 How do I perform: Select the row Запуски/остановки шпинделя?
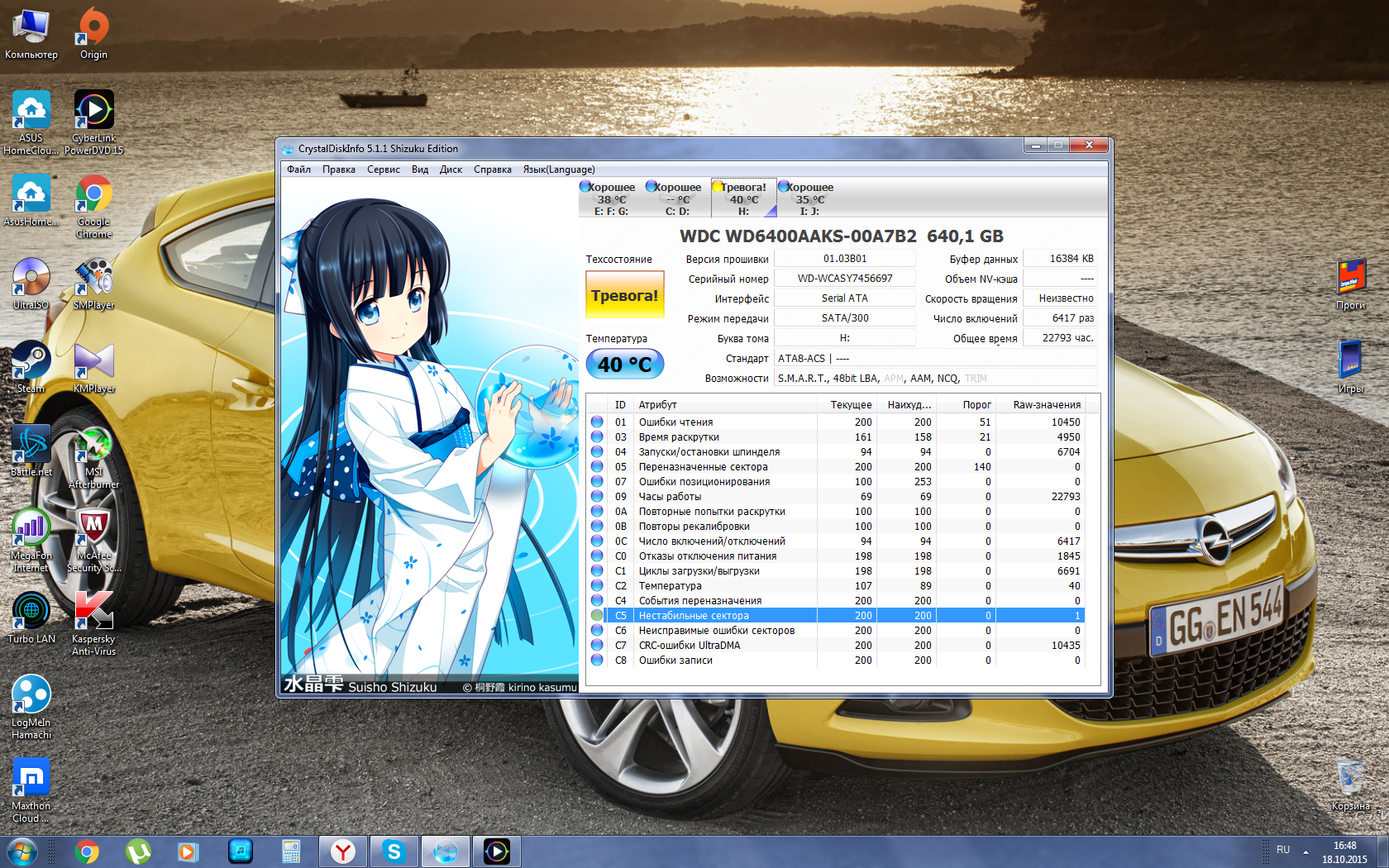click(835, 452)
